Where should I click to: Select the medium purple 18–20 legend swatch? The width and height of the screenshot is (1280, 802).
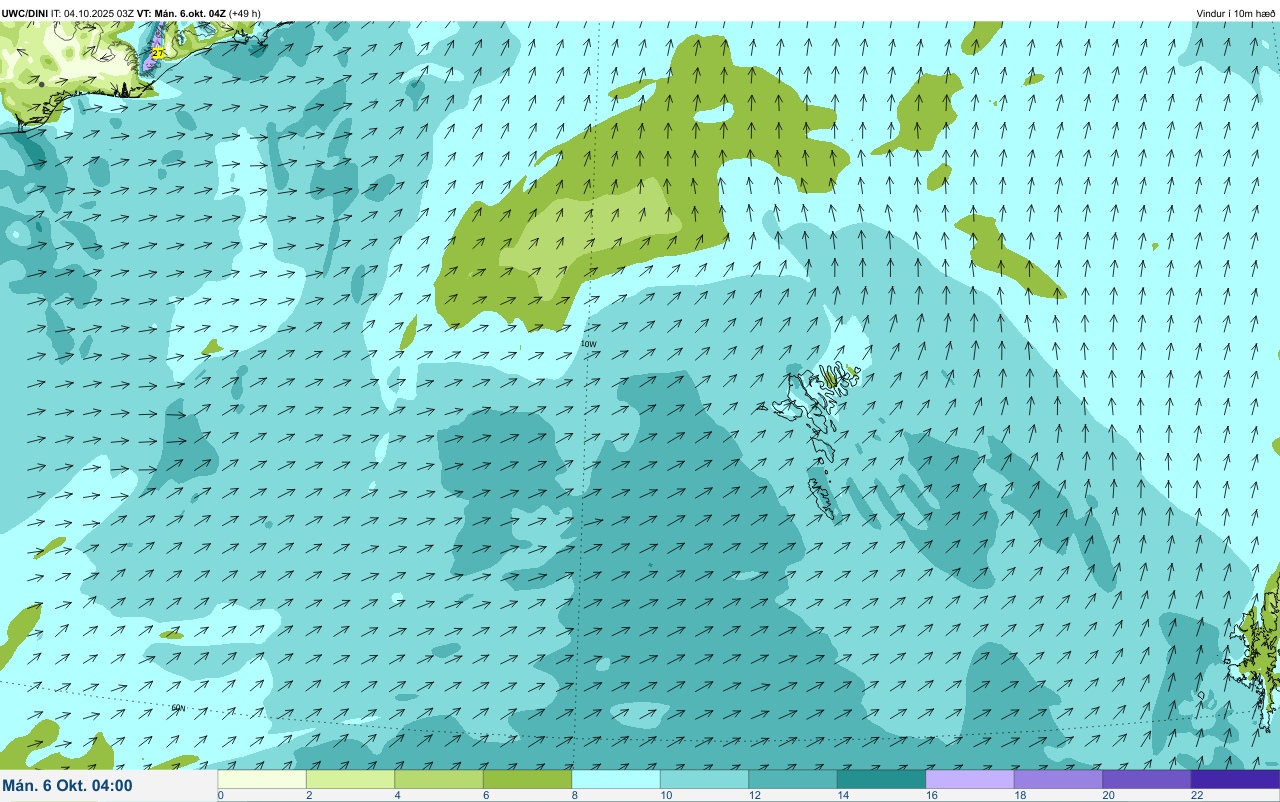pyautogui.click(x=1058, y=779)
